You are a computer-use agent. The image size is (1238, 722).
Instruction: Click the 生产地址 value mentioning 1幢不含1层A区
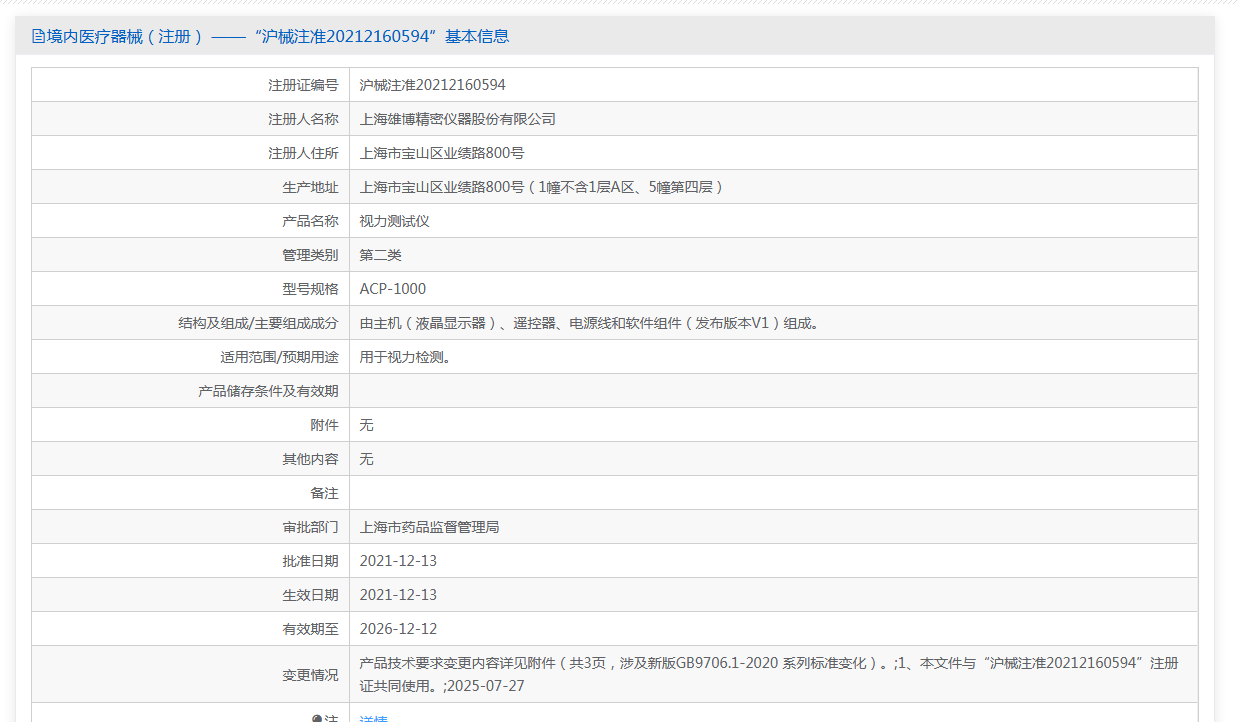click(542, 187)
